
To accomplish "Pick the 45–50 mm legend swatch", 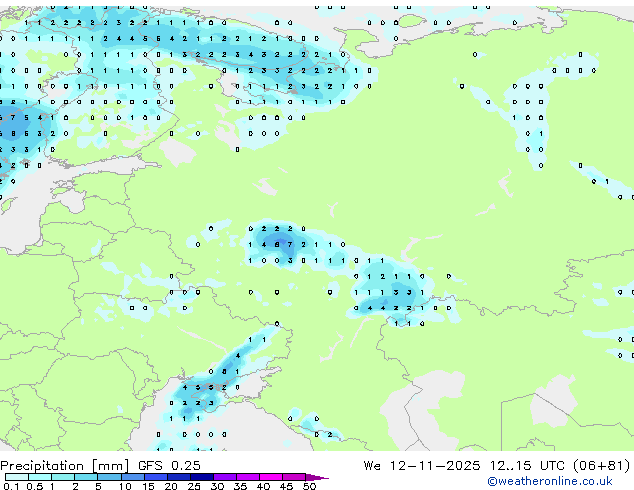I will coord(294,477).
